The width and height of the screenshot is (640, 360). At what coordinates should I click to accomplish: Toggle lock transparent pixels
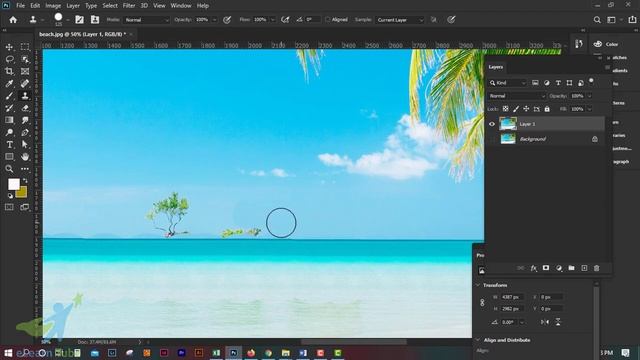click(x=505, y=109)
